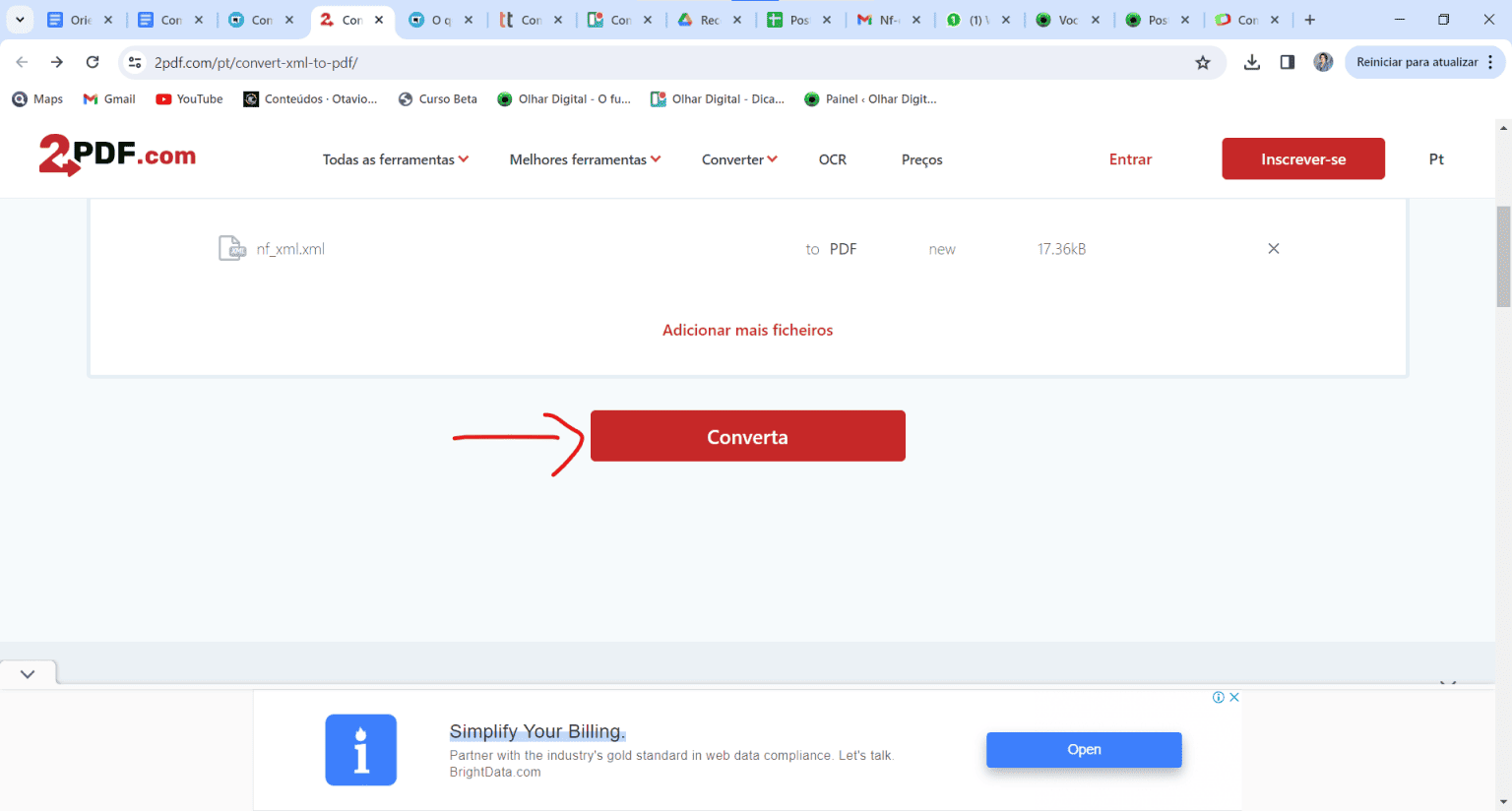Image resolution: width=1512 pixels, height=811 pixels.
Task: Click the profile avatar icon
Action: pyautogui.click(x=1322, y=61)
